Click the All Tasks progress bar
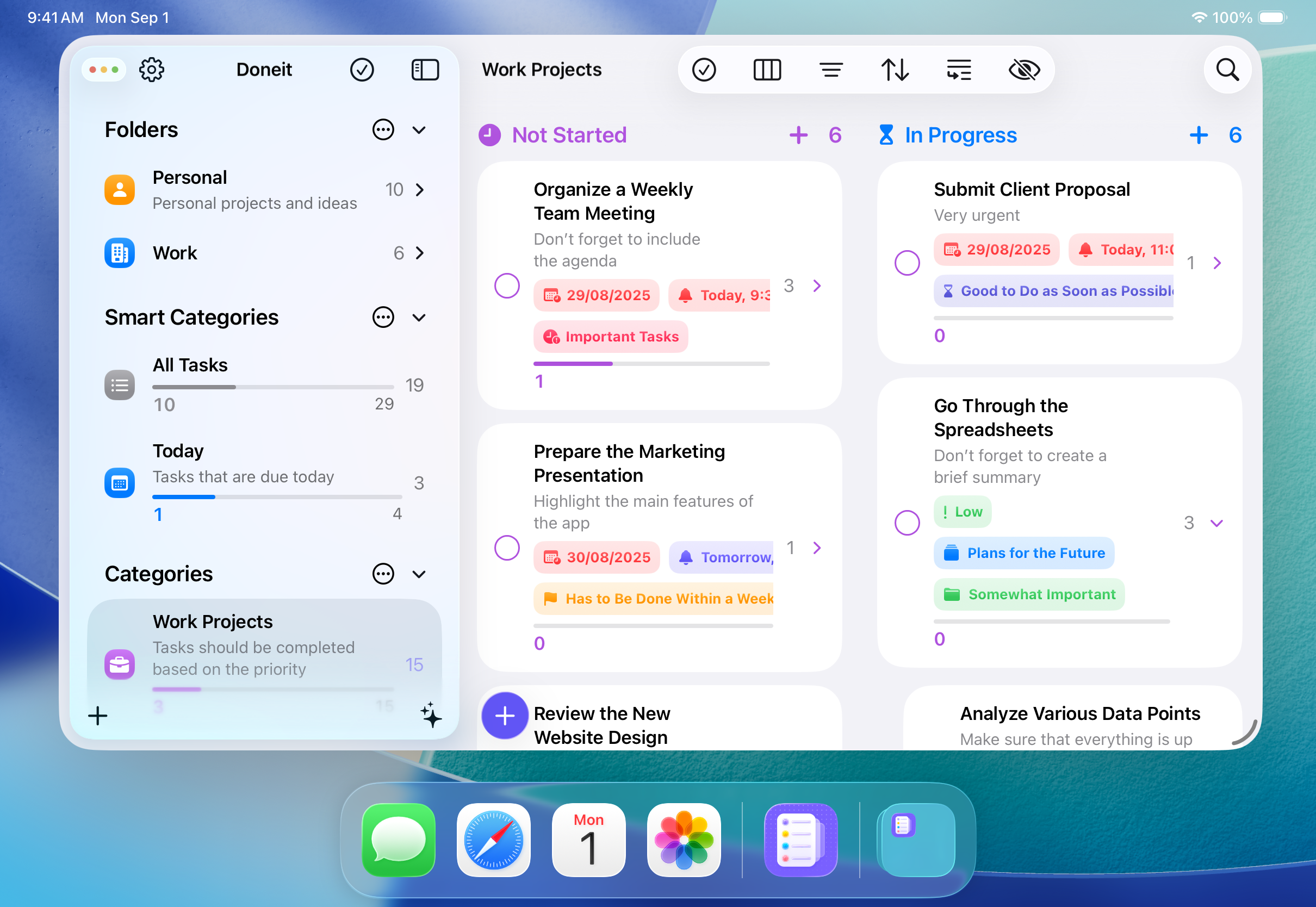Viewport: 1316px width, 907px height. click(x=273, y=387)
